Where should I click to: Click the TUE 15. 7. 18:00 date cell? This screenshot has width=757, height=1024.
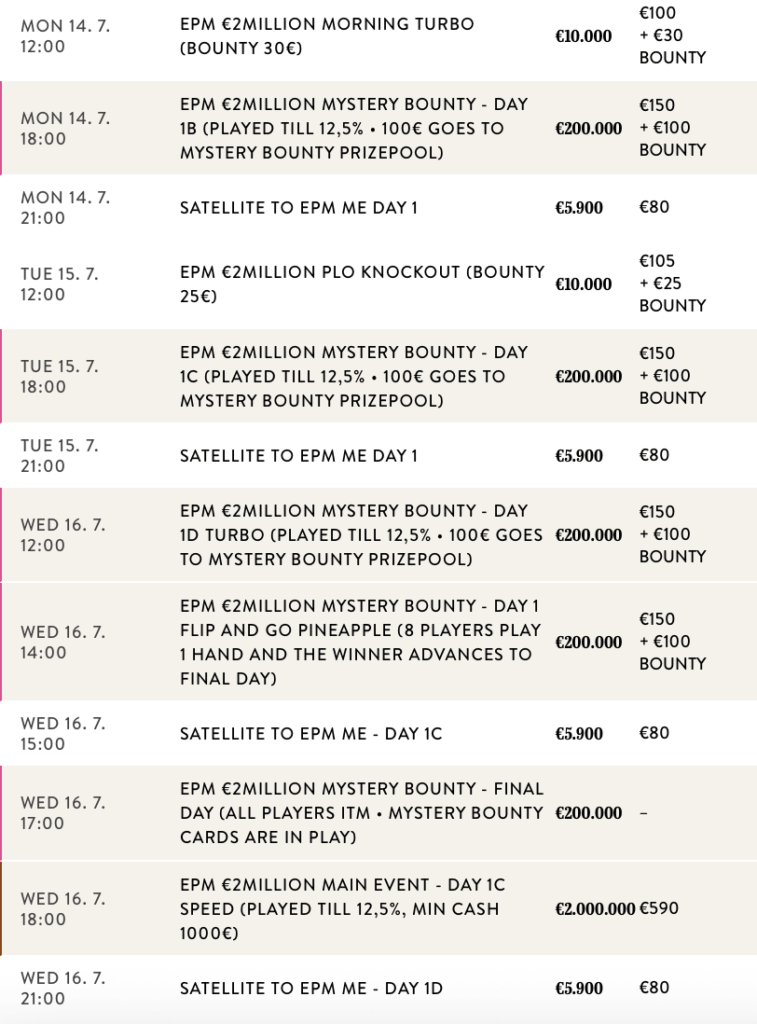(x=60, y=377)
